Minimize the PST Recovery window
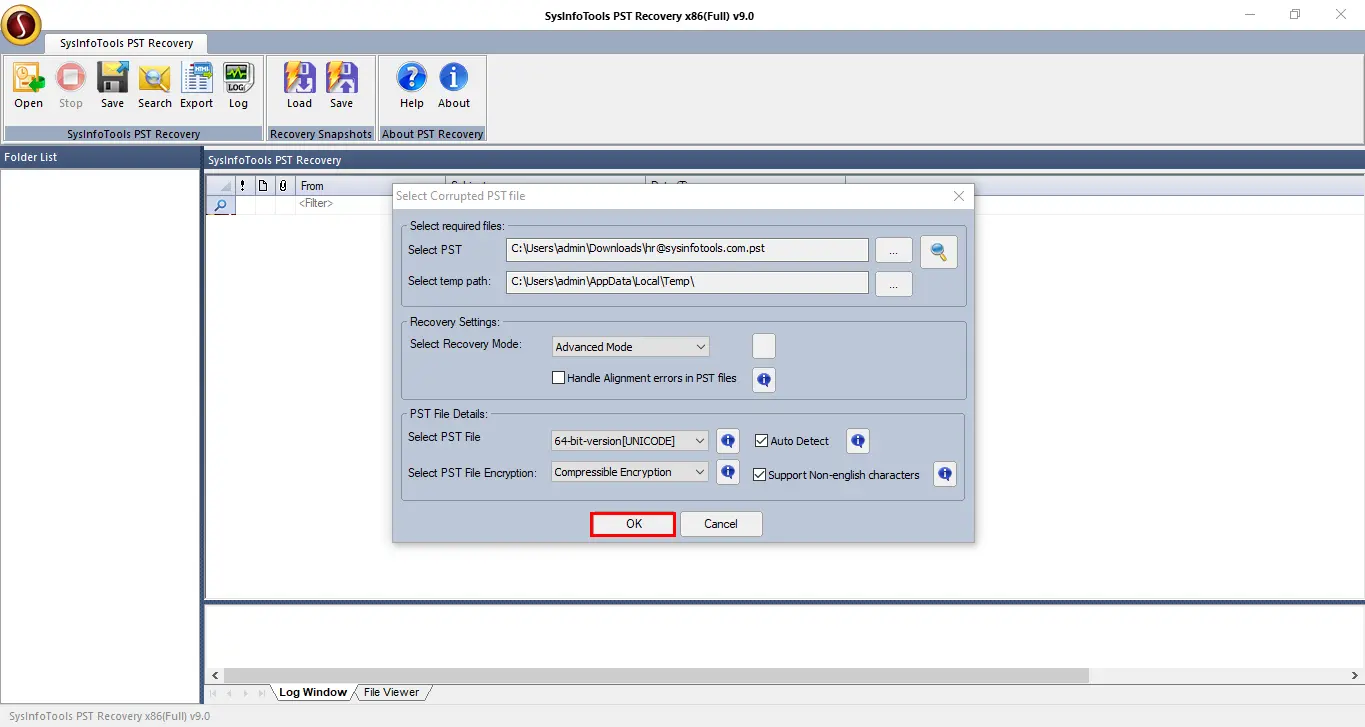This screenshot has height=727, width=1365. (1250, 15)
